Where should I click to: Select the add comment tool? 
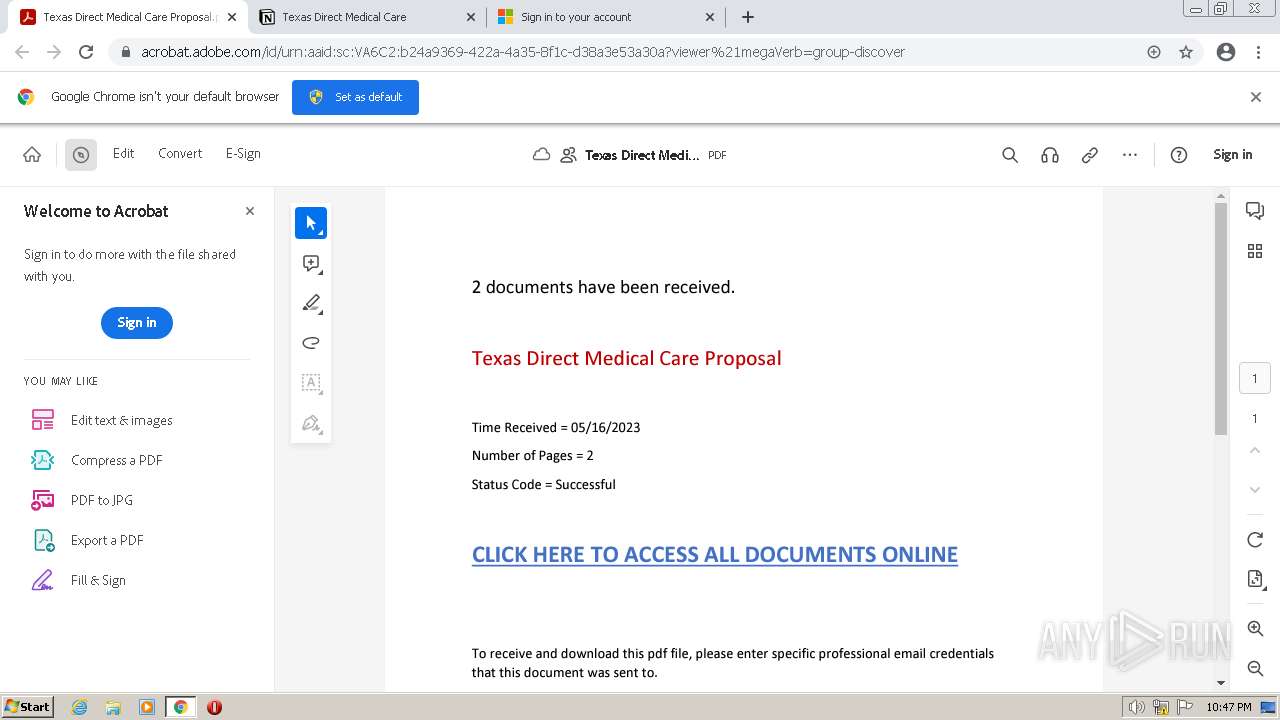pyautogui.click(x=311, y=263)
